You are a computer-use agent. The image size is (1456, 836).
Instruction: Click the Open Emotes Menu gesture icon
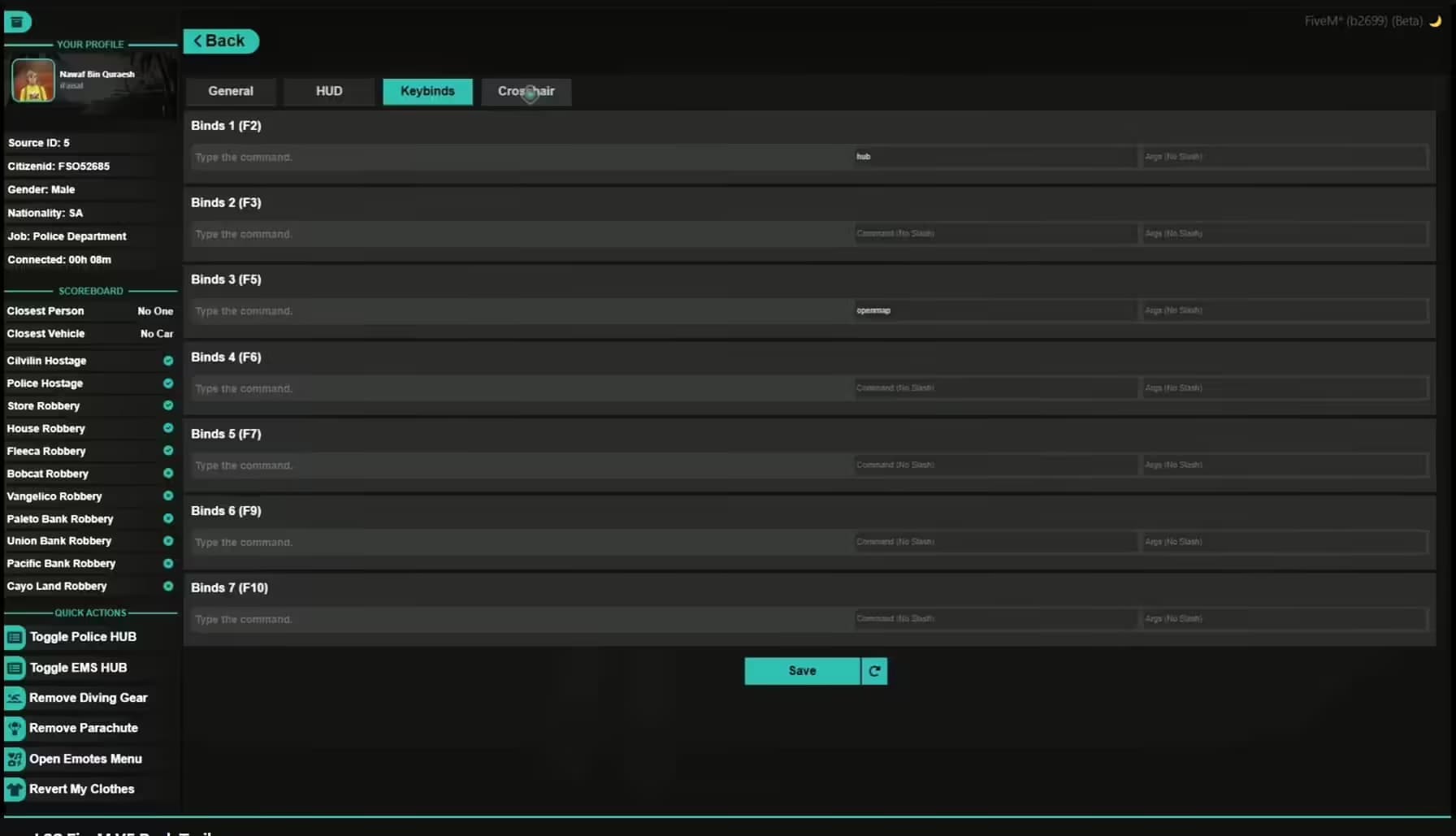point(15,758)
